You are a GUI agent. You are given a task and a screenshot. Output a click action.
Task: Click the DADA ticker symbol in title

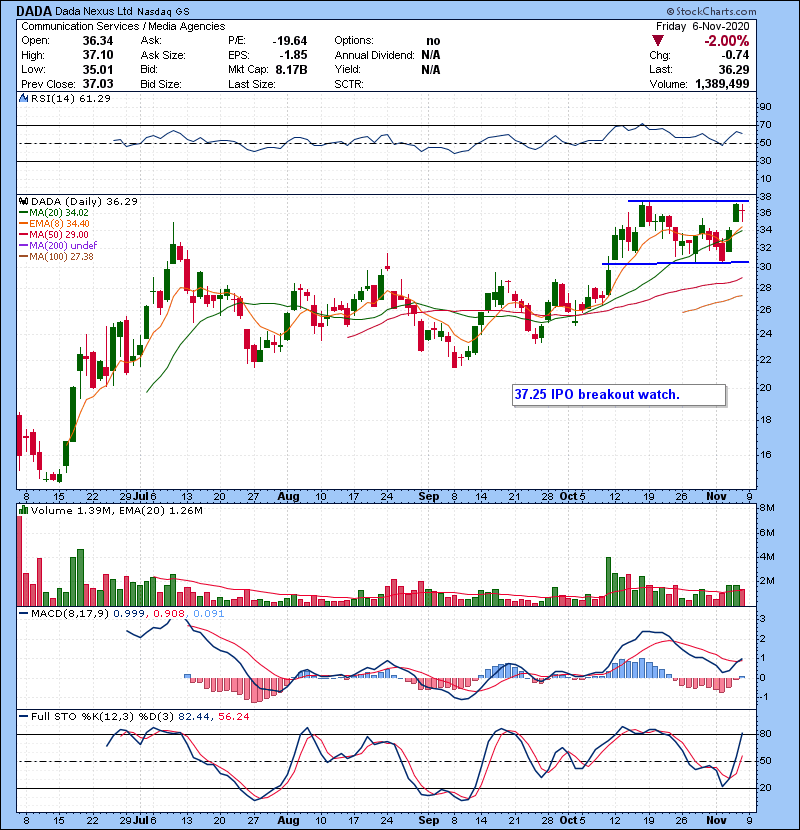pos(34,11)
